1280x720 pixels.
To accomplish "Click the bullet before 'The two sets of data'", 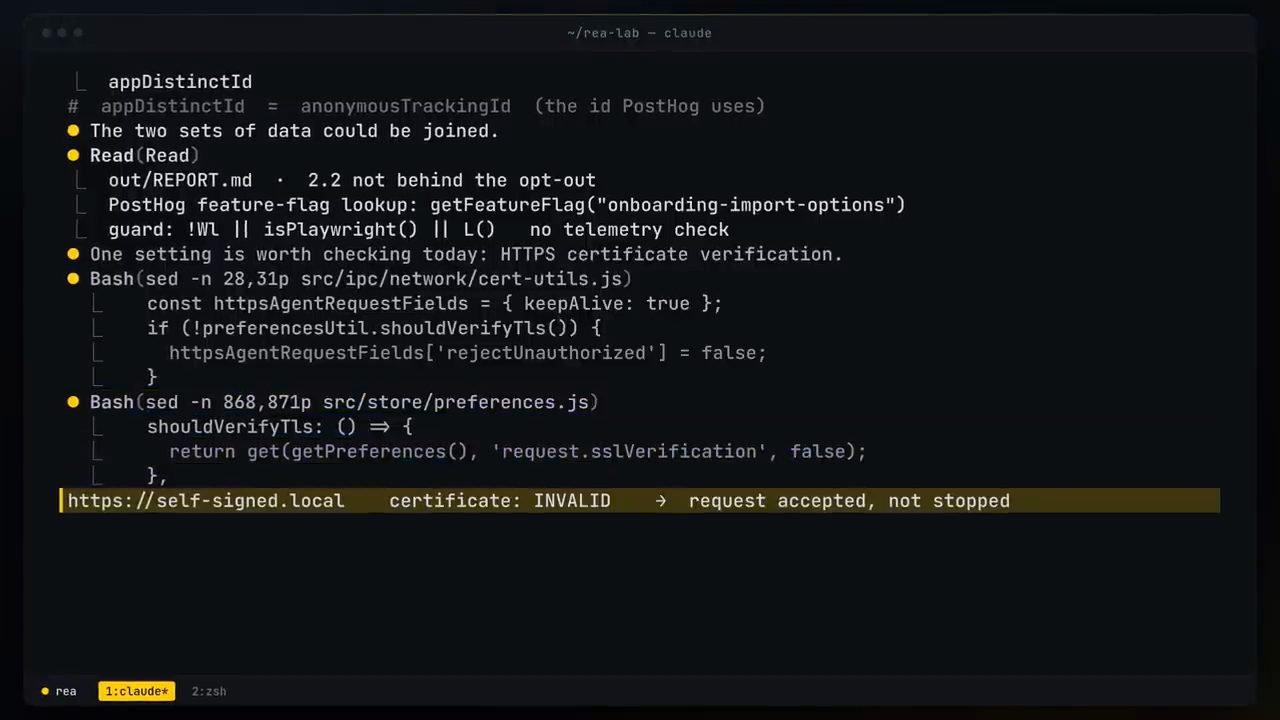I will pos(73,131).
